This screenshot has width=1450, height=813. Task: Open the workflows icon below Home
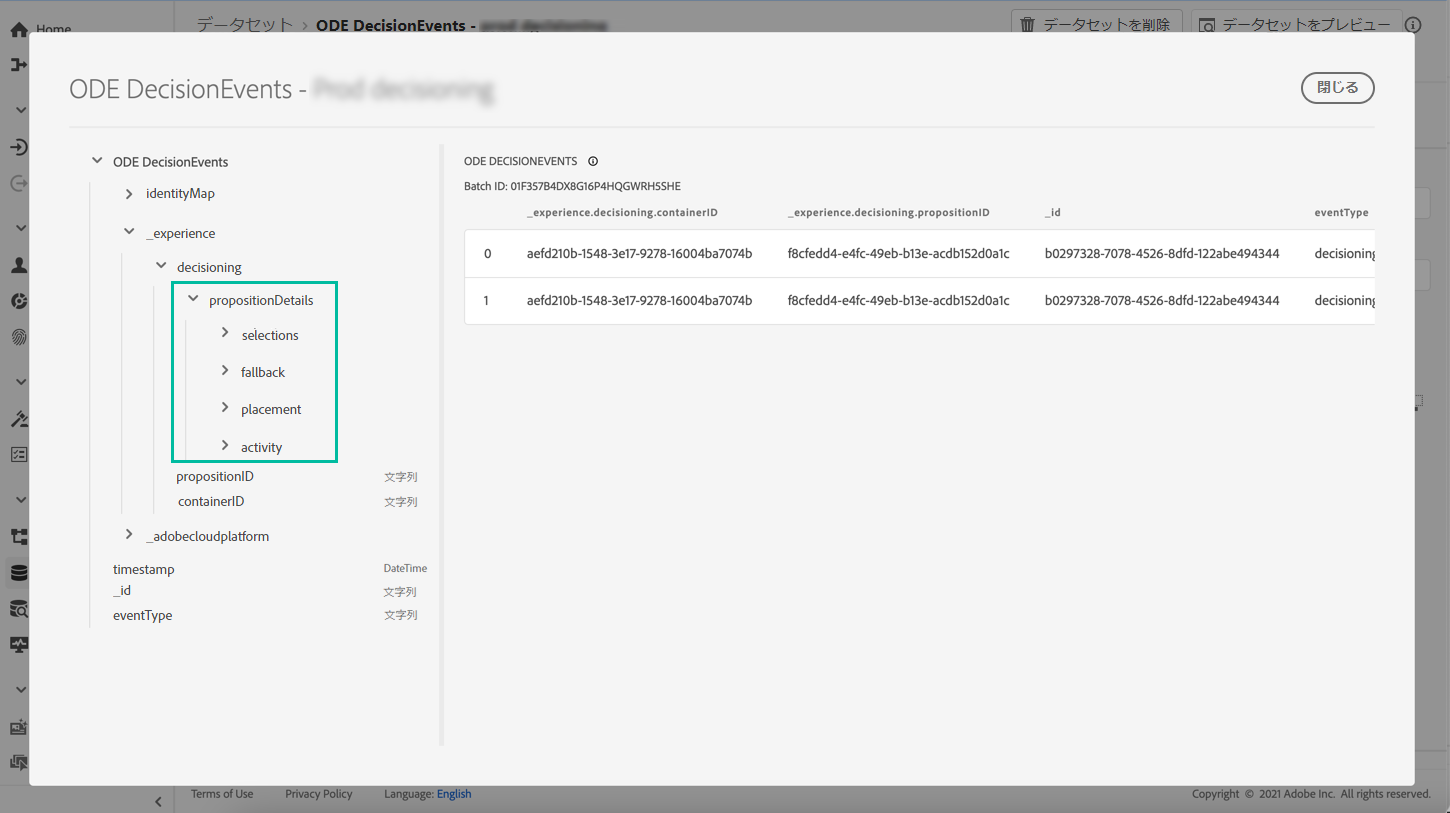(x=18, y=65)
